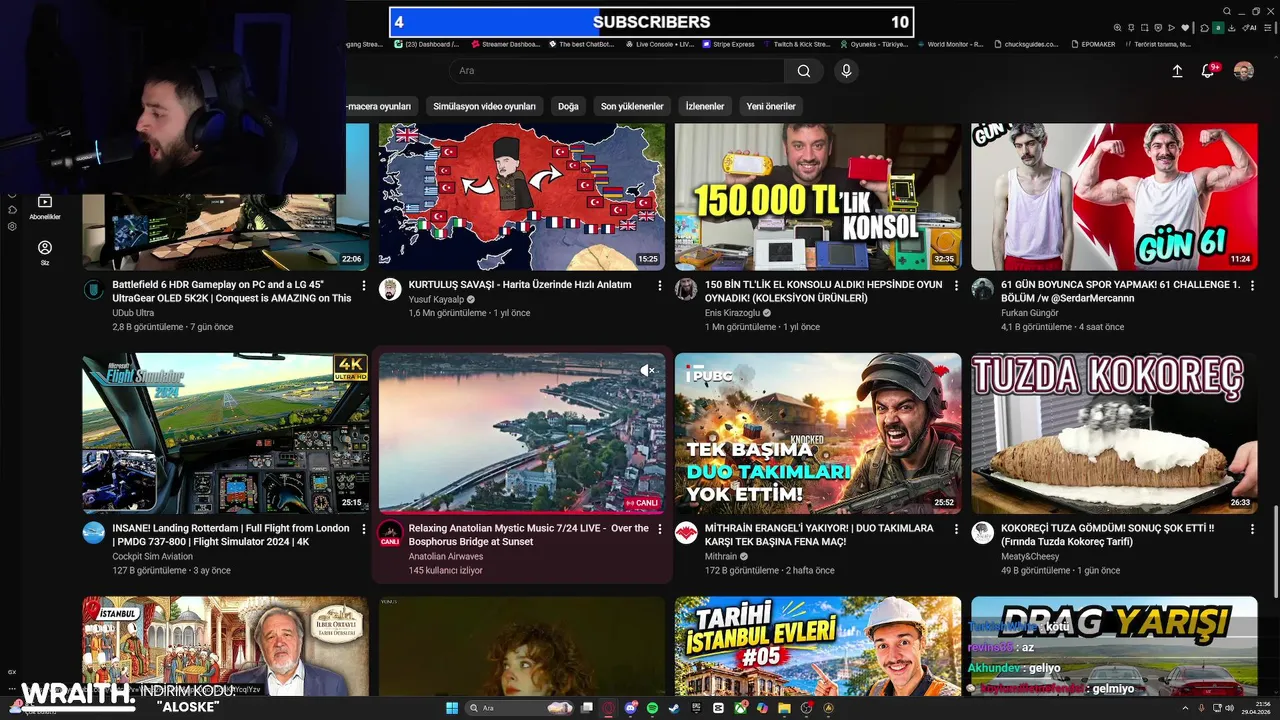Open 150.000 TL'lik KONSOL thumbnail
The height and width of the screenshot is (720, 1280).
click(818, 196)
